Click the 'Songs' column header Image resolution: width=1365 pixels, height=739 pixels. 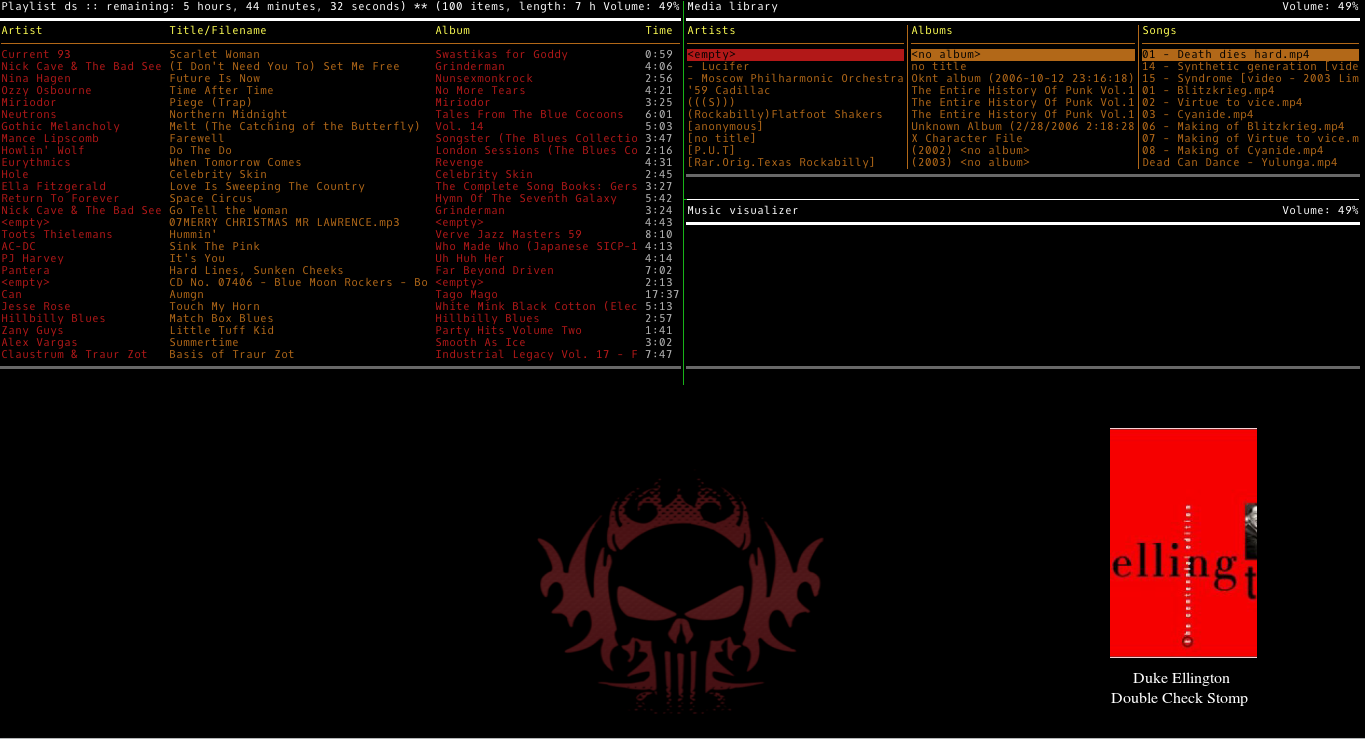tap(1160, 31)
